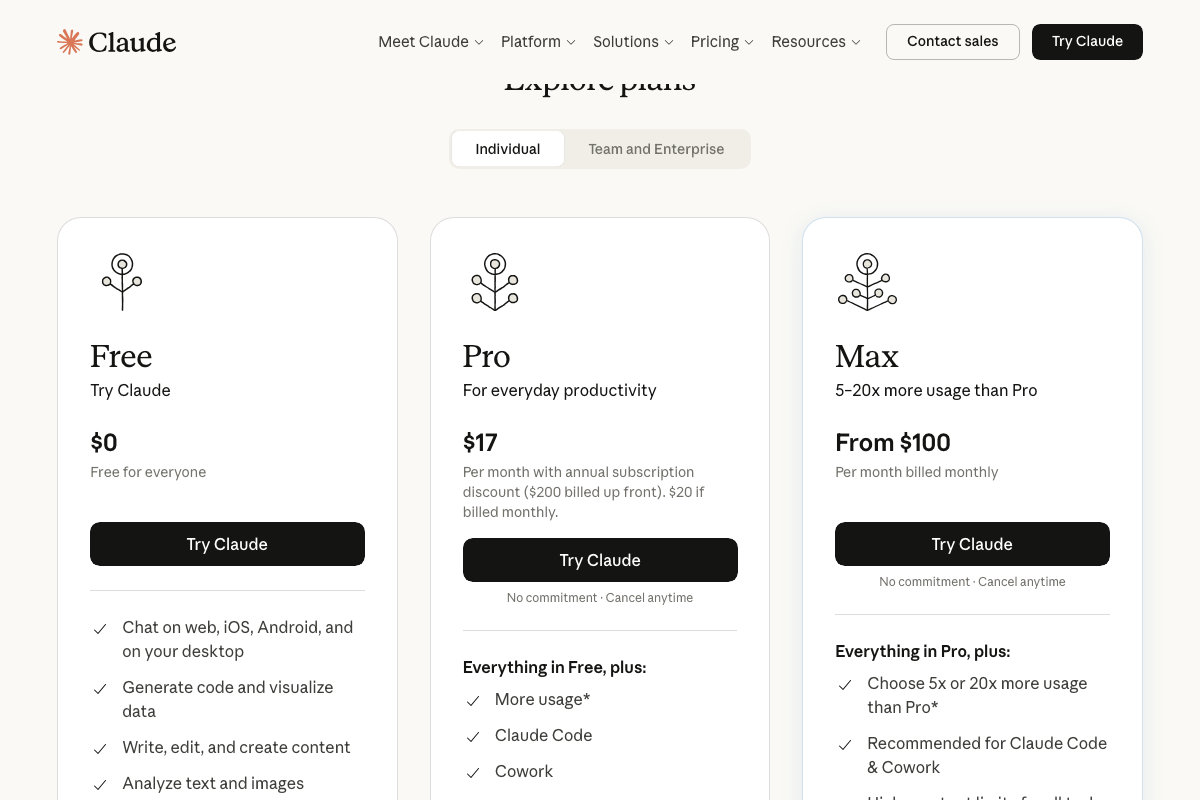Click the checkmark beside Cowork
Viewport: 1200px width, 800px height.
[x=472, y=773]
